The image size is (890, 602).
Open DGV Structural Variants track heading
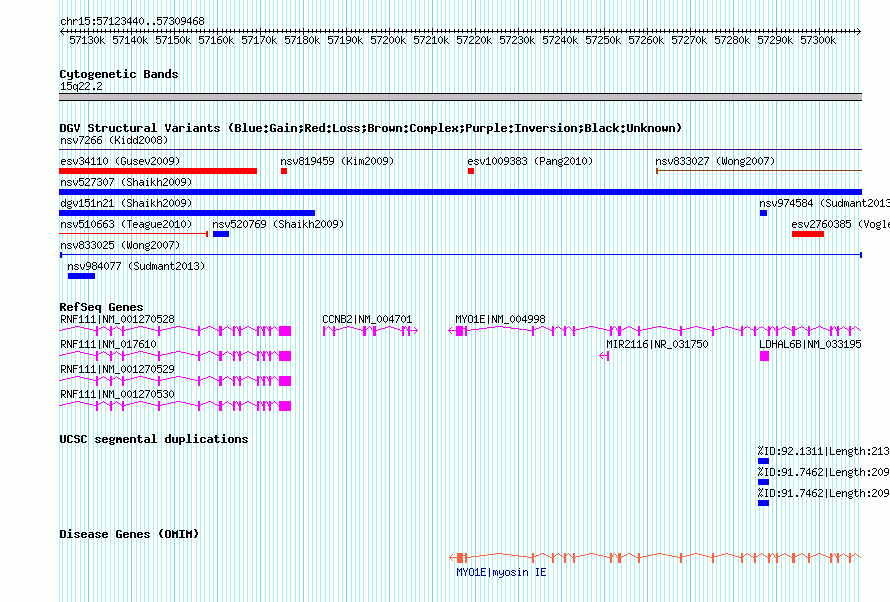pos(371,128)
